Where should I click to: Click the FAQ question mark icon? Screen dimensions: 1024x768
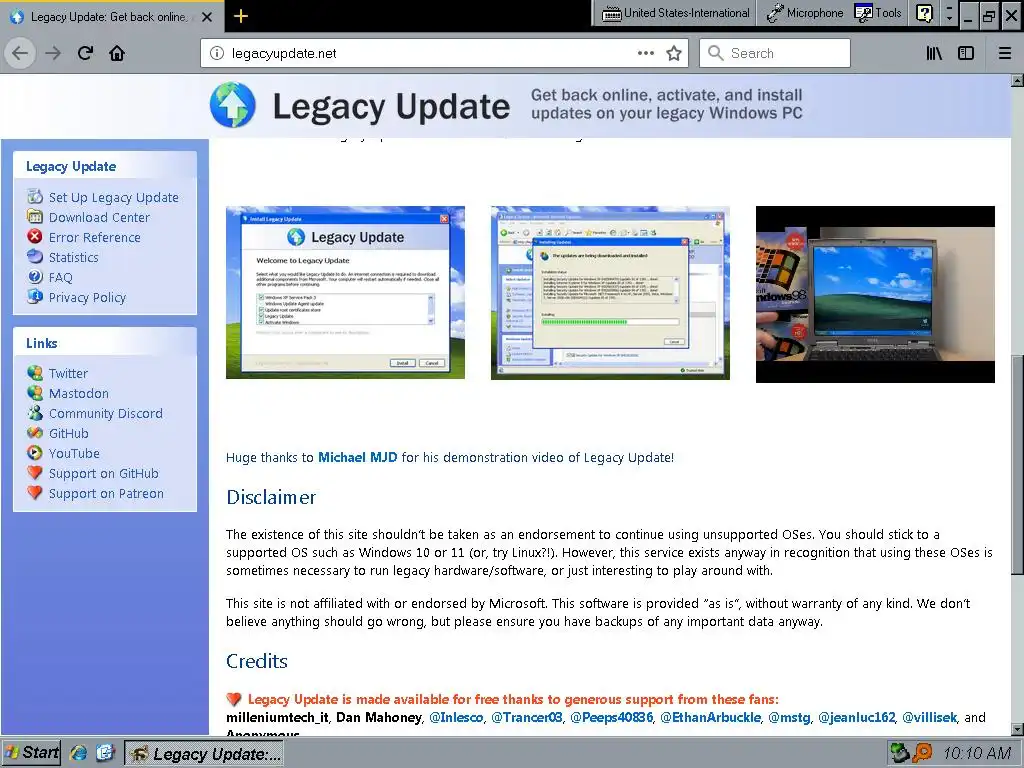35,276
